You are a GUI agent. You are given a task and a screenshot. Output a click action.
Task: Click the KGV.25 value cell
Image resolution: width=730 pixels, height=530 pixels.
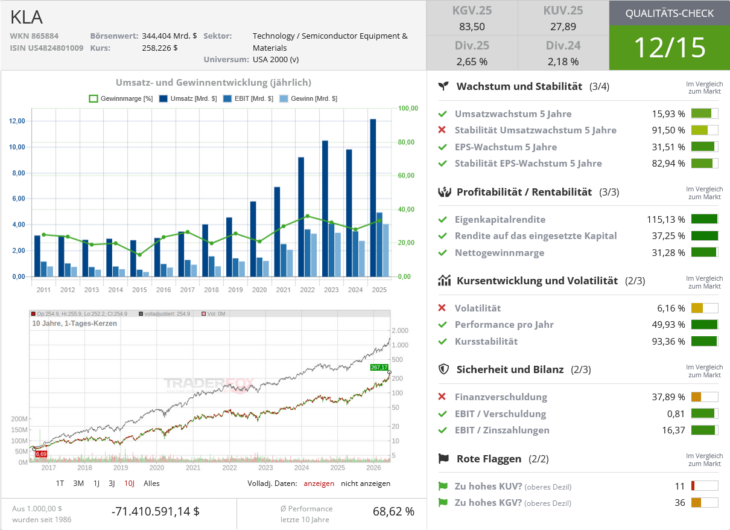(472, 18)
